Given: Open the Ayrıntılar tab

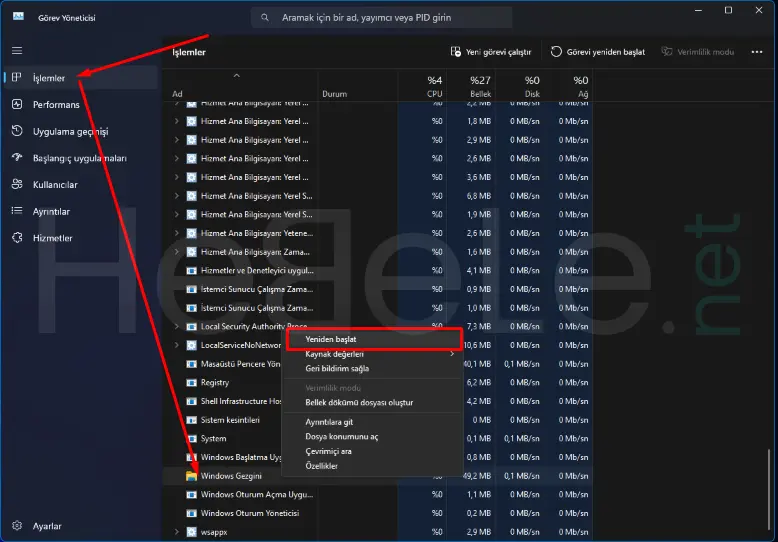Looking at the screenshot, I should 80,211.
